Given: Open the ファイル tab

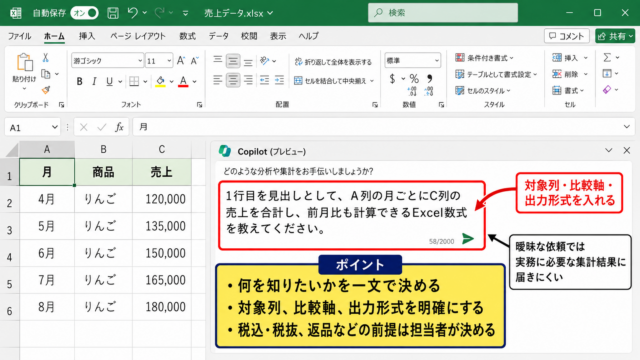Looking at the screenshot, I should [x=19, y=36].
